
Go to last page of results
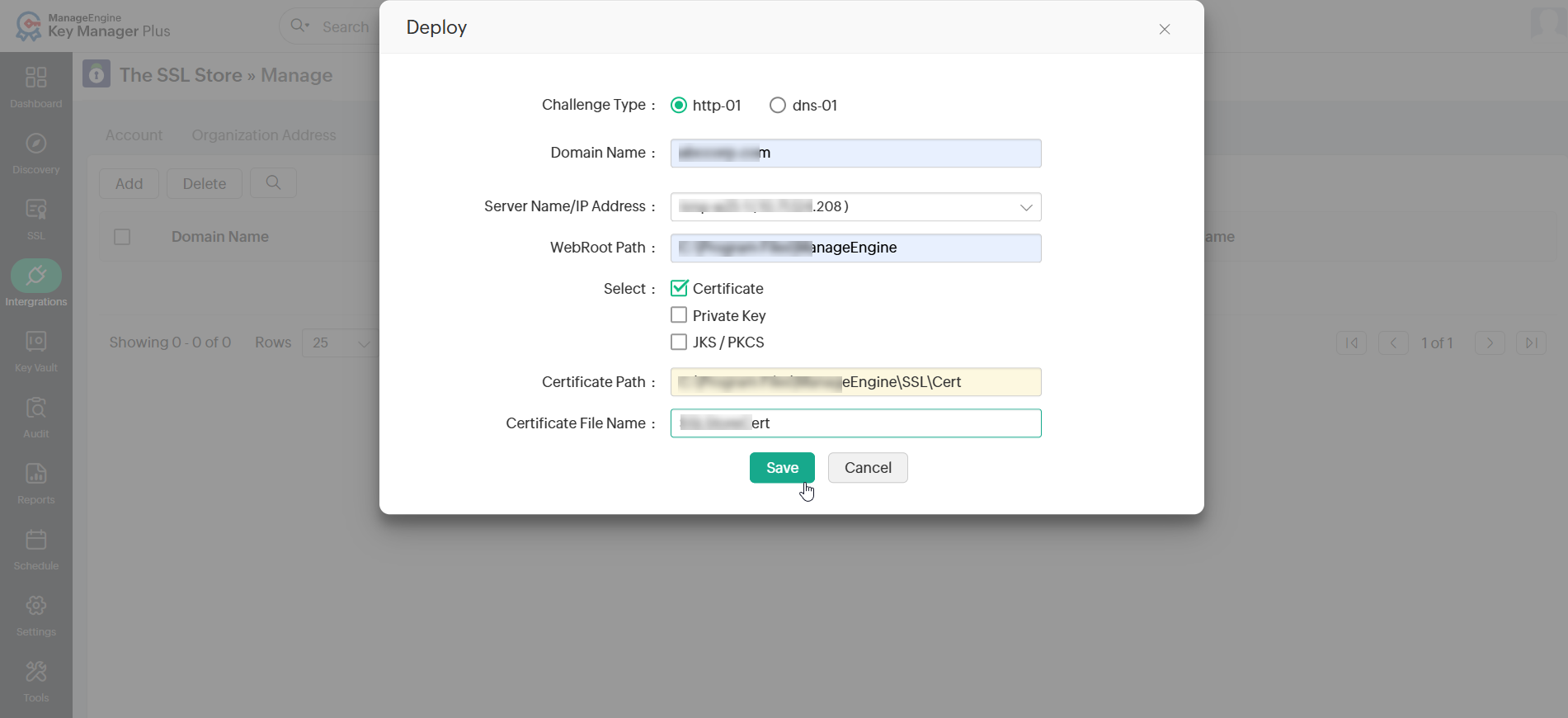(x=1531, y=342)
